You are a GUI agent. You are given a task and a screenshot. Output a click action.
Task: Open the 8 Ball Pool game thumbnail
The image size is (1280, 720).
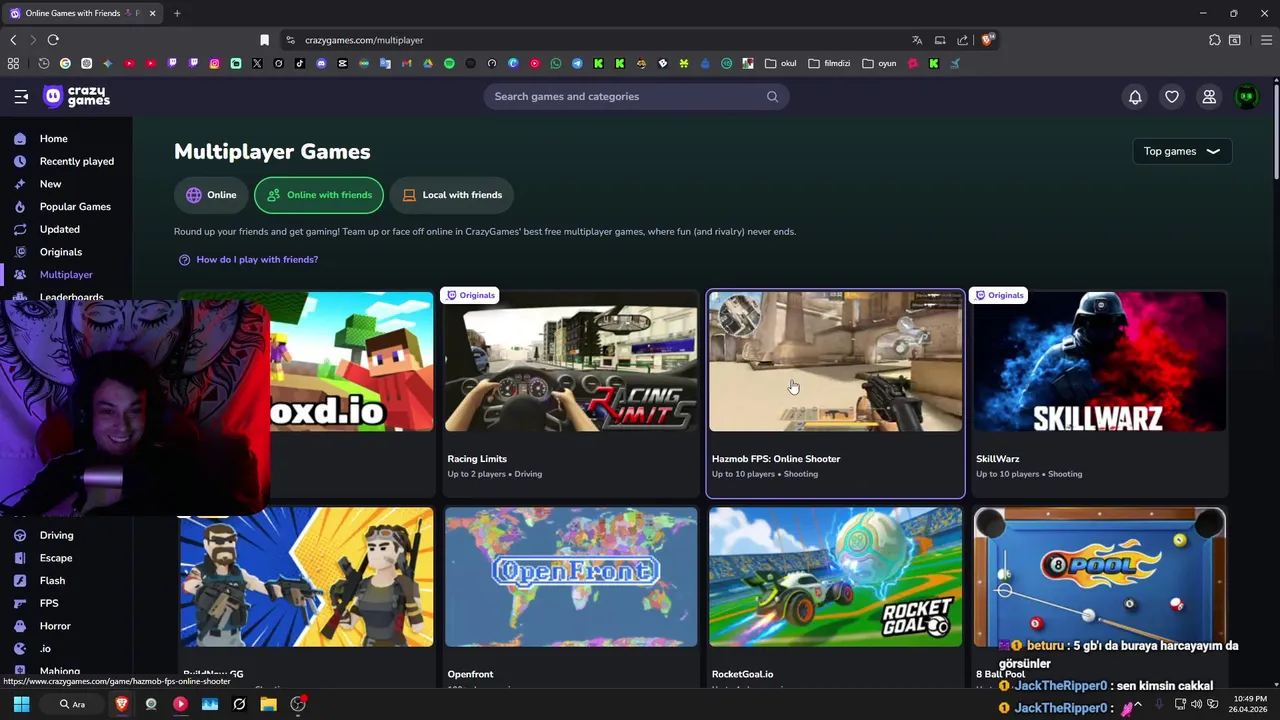(1100, 577)
